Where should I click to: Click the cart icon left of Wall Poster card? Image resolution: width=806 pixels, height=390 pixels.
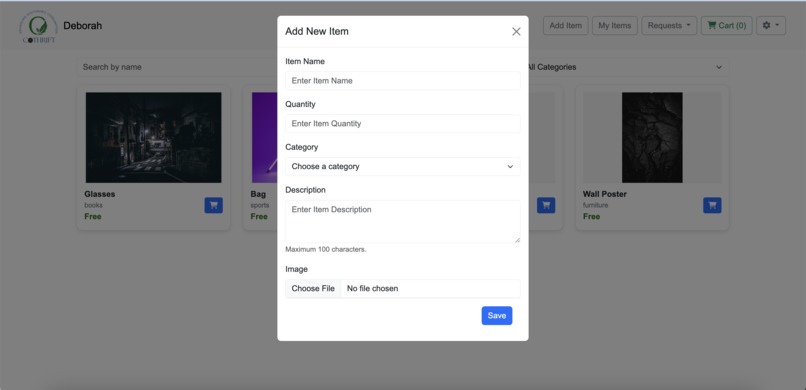click(x=546, y=206)
